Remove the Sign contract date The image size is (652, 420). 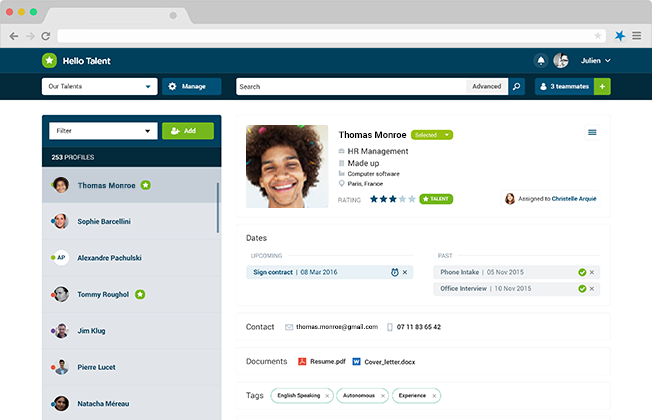click(405, 272)
